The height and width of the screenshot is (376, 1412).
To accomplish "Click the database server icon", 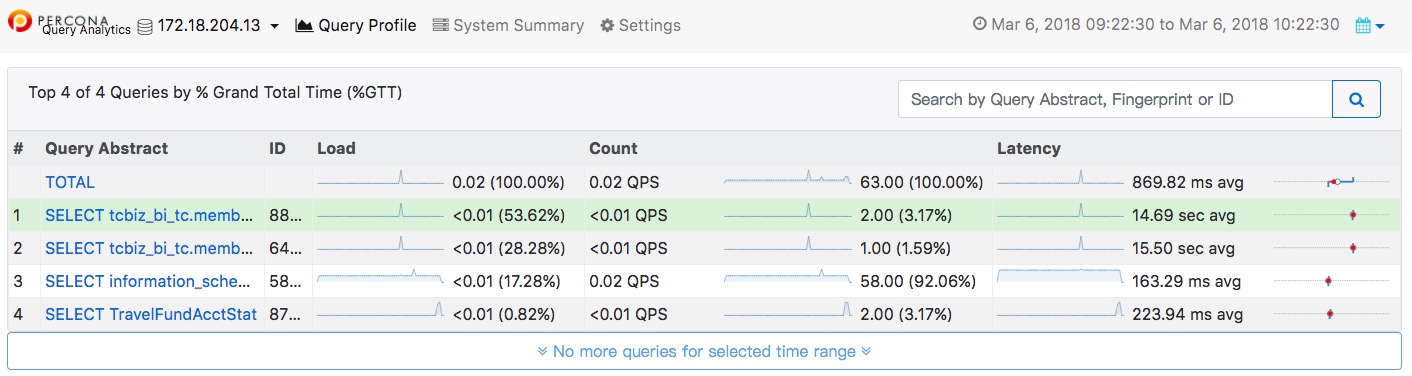I will click(145, 25).
